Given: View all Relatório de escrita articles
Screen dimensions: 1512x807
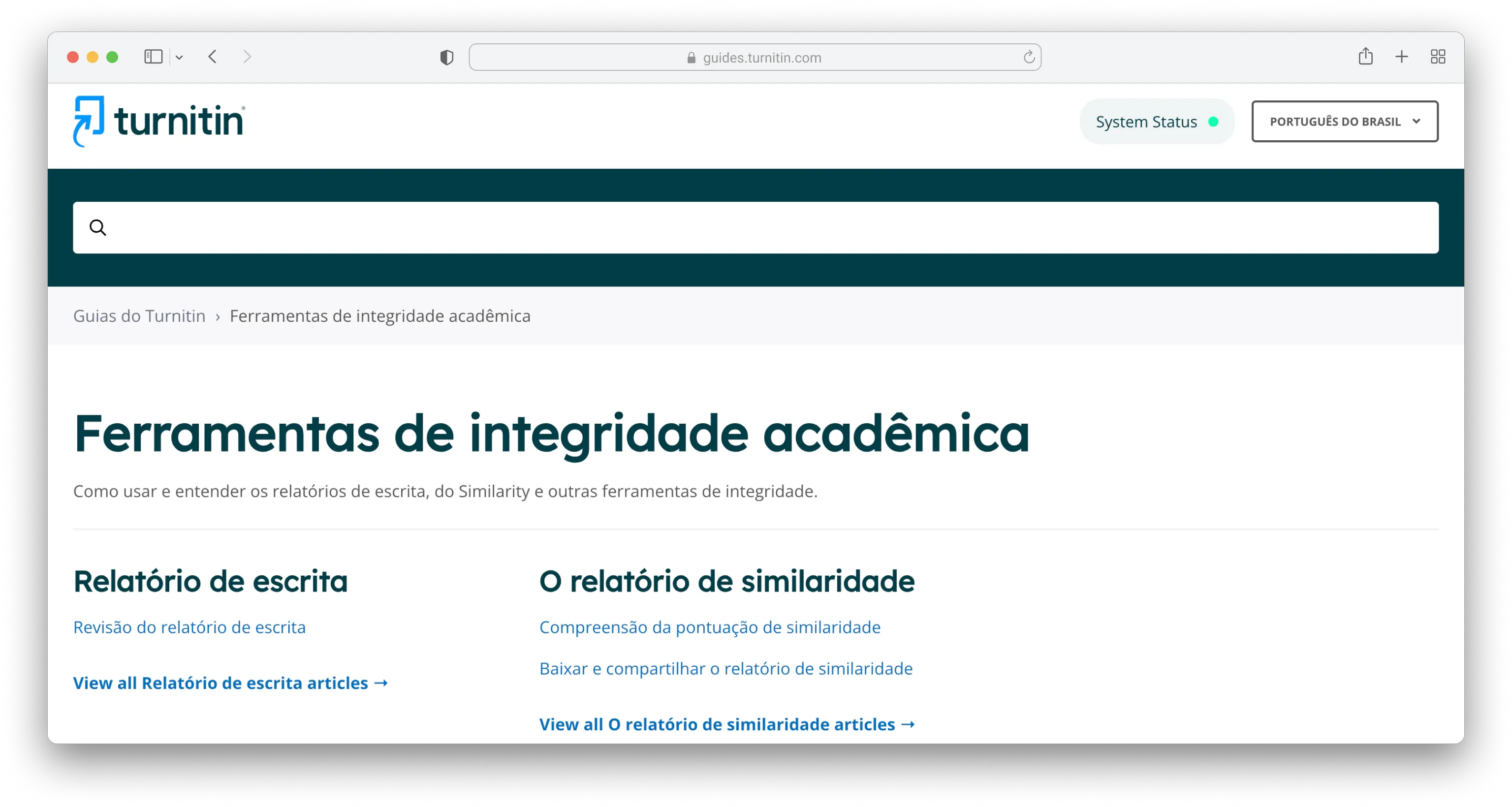Looking at the screenshot, I should point(230,683).
